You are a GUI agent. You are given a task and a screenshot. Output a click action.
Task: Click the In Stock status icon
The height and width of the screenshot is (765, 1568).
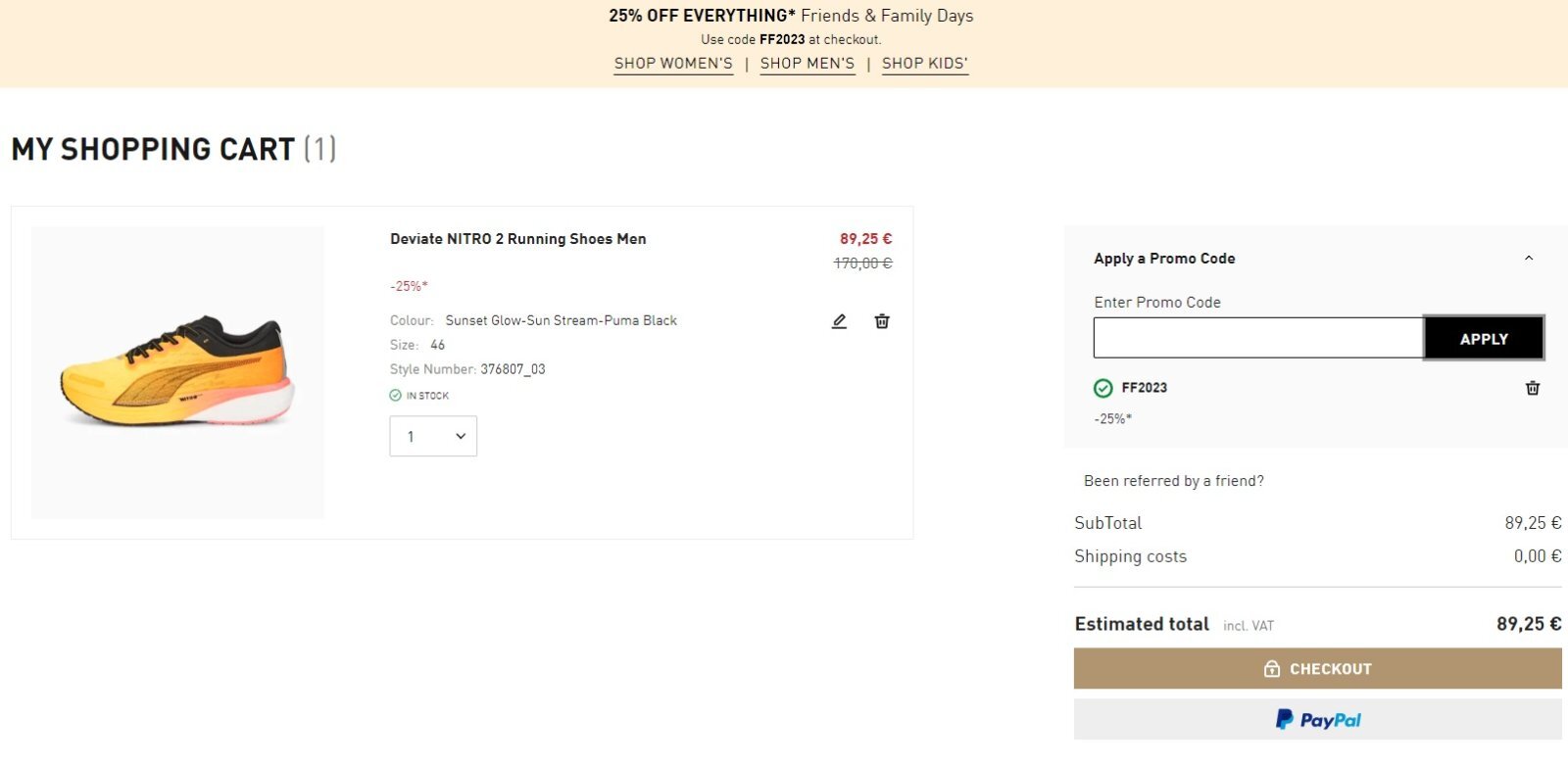tap(396, 396)
